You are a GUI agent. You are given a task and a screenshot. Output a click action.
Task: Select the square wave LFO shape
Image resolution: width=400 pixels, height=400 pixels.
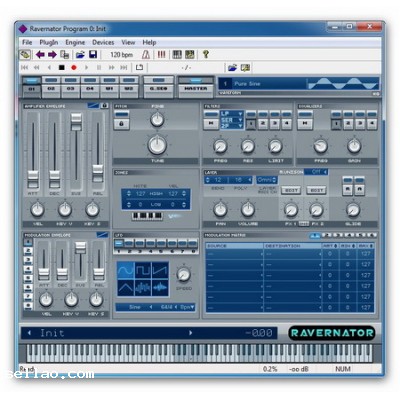(143, 270)
